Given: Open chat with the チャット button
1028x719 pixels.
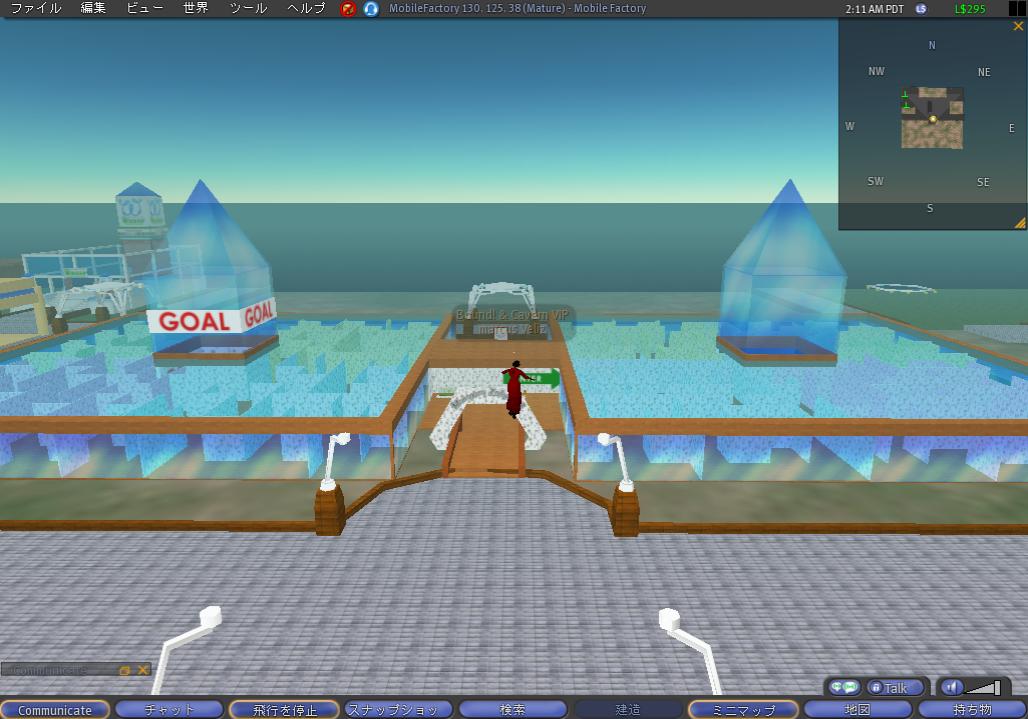Looking at the screenshot, I should coord(169,710).
